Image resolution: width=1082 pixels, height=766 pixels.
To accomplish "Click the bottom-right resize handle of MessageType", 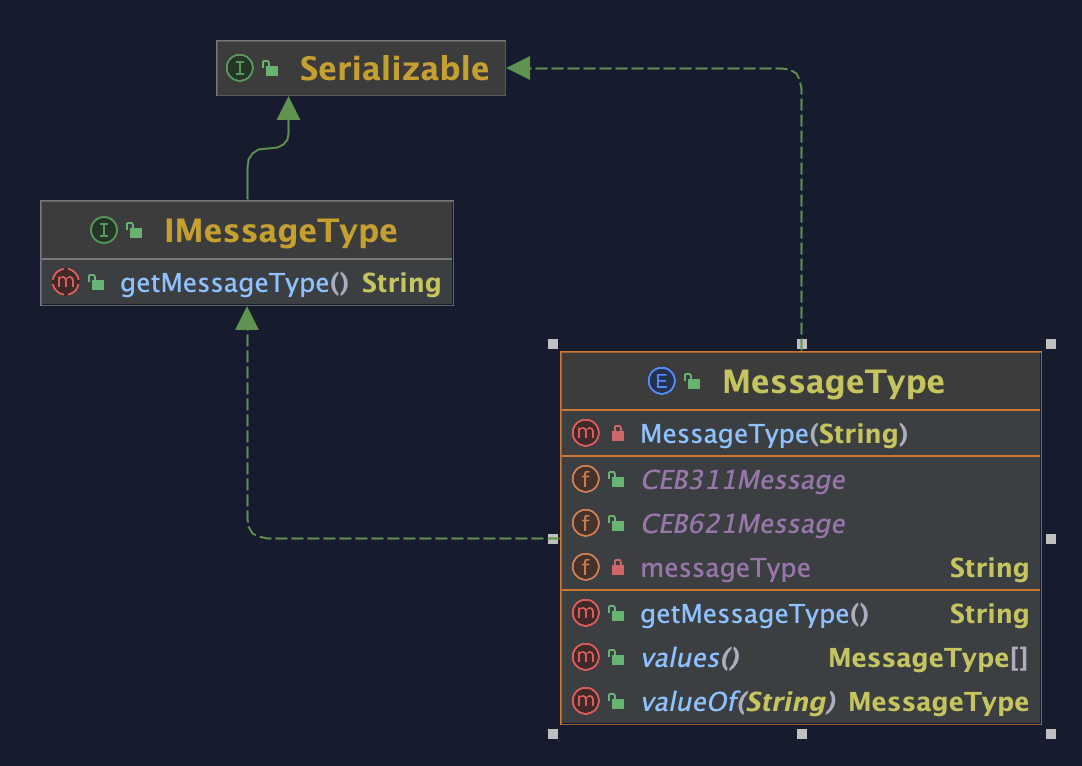I will click(1050, 734).
